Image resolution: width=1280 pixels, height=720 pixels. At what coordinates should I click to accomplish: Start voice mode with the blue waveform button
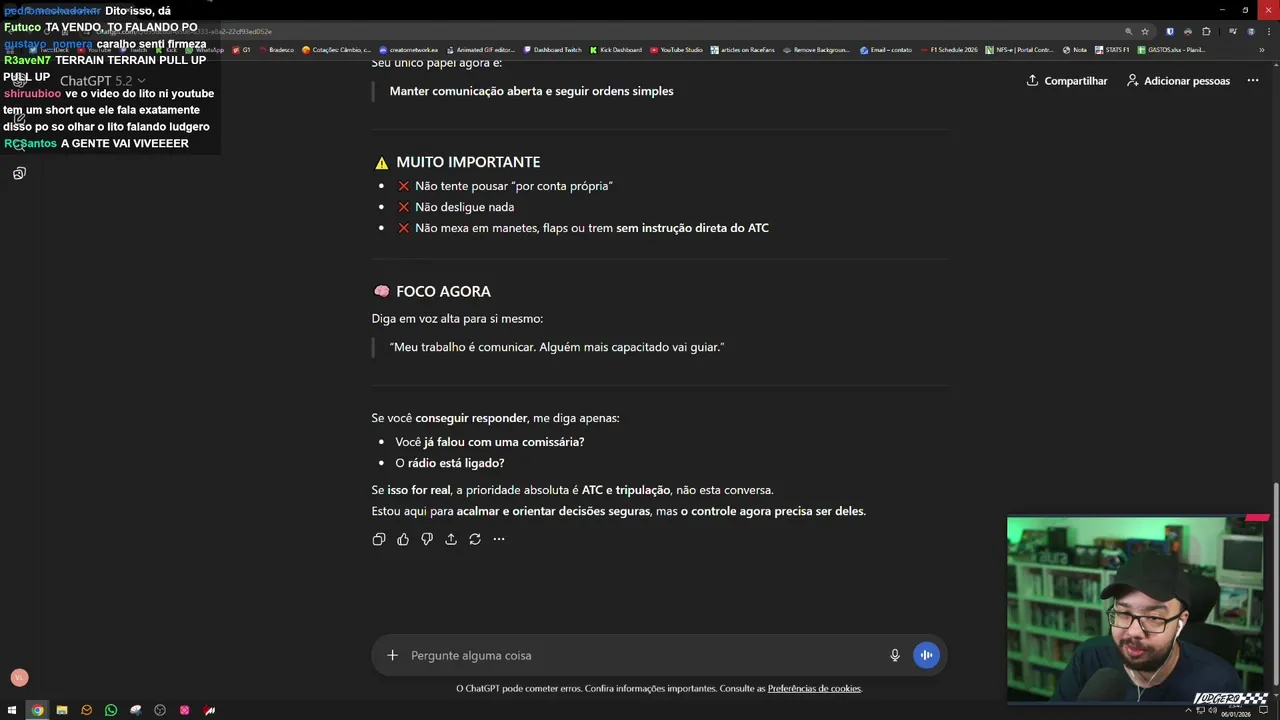[x=926, y=655]
